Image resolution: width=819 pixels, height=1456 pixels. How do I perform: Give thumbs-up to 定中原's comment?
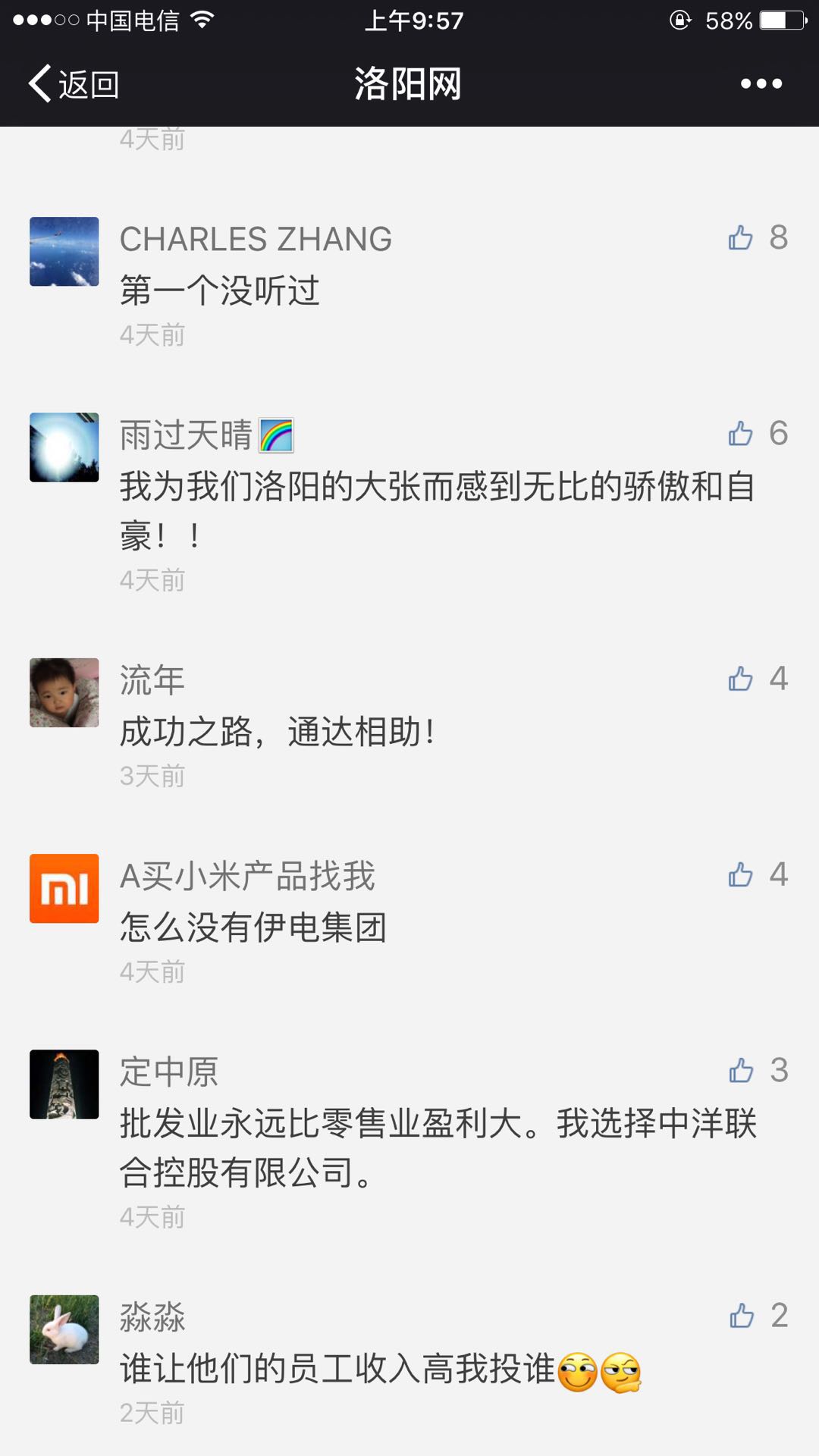pyautogui.click(x=741, y=1071)
